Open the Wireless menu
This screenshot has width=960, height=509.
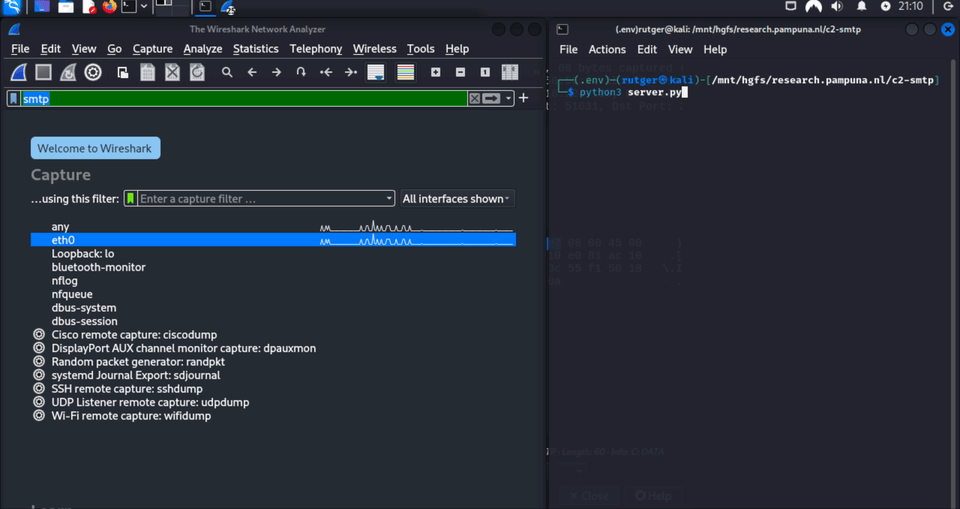coord(375,49)
